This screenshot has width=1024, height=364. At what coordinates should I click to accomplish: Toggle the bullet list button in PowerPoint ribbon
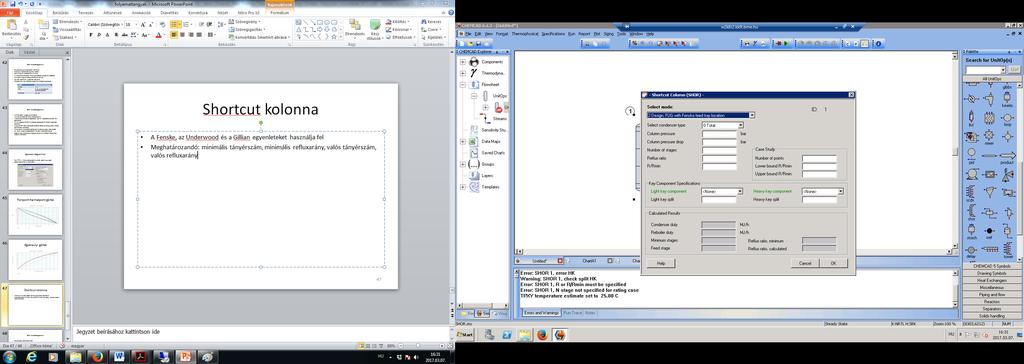(174, 24)
